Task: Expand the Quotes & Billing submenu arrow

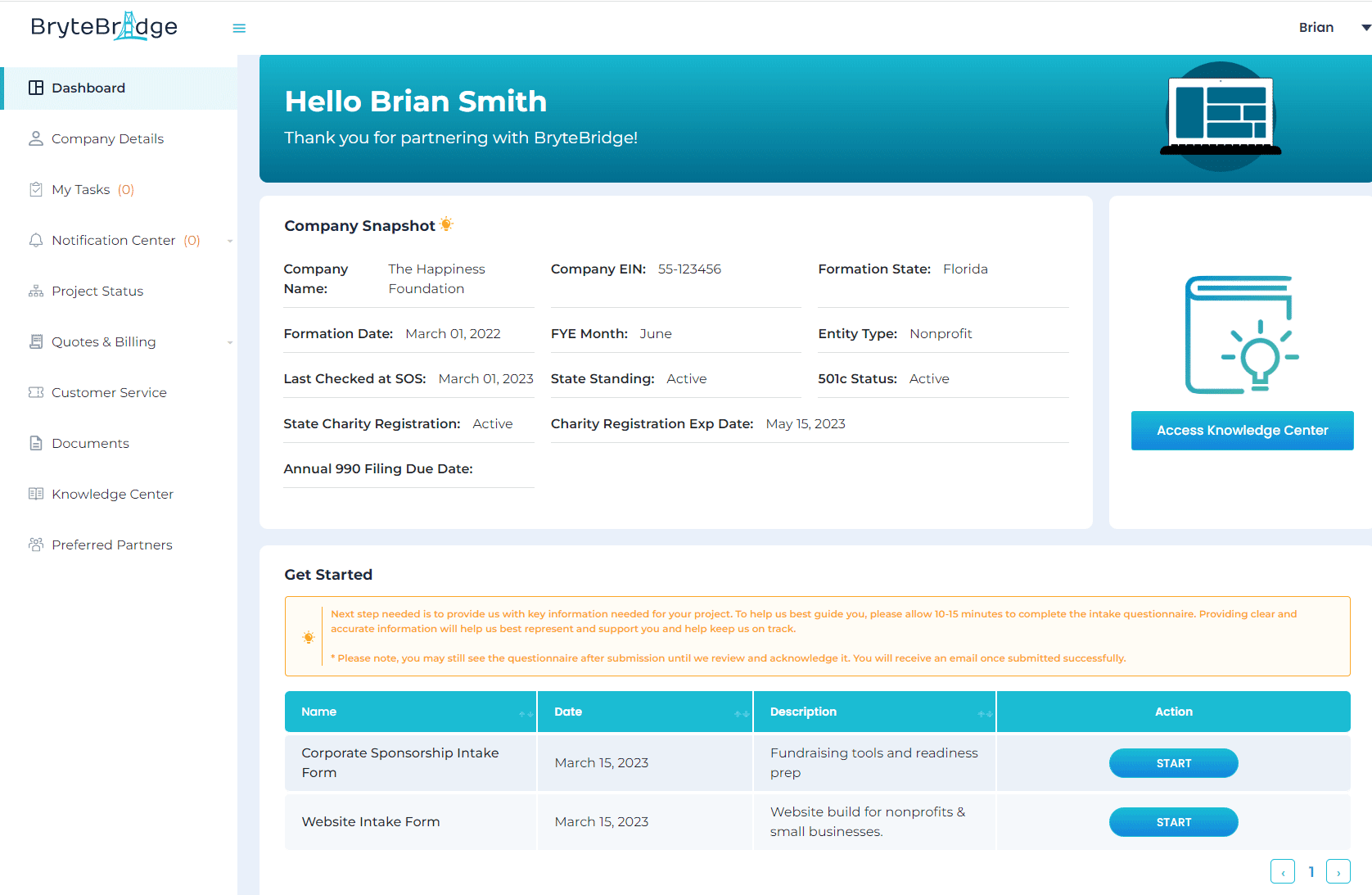Action: tap(230, 342)
